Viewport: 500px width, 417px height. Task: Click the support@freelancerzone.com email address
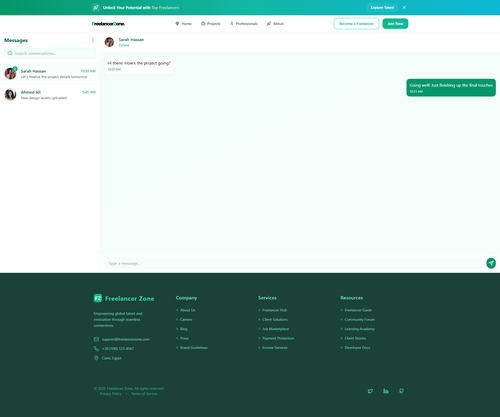(x=126, y=339)
